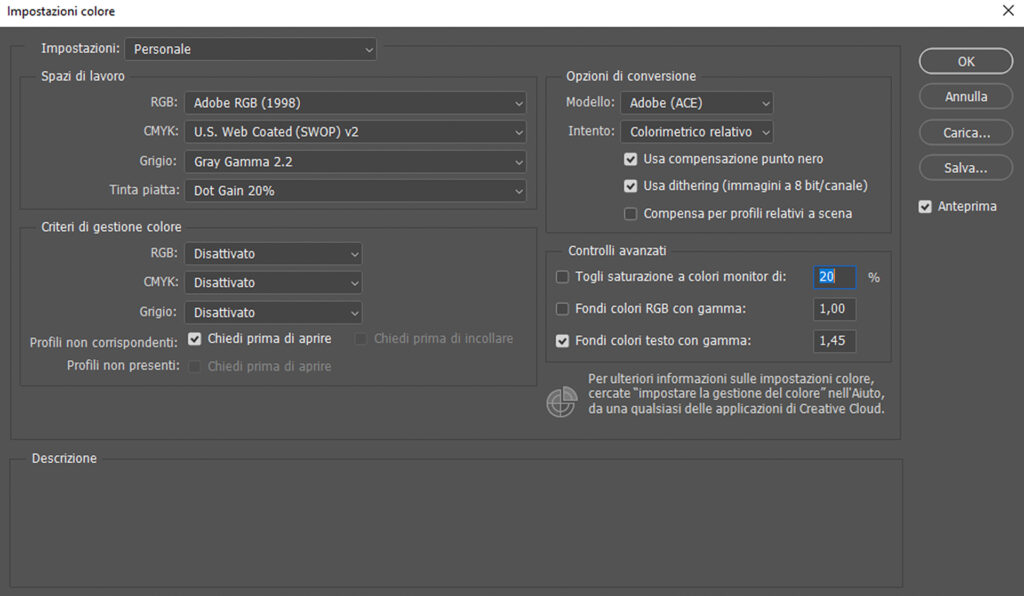The width and height of the screenshot is (1024, 596).
Task: Toggle the Anteprima checkbox
Action: [926, 207]
